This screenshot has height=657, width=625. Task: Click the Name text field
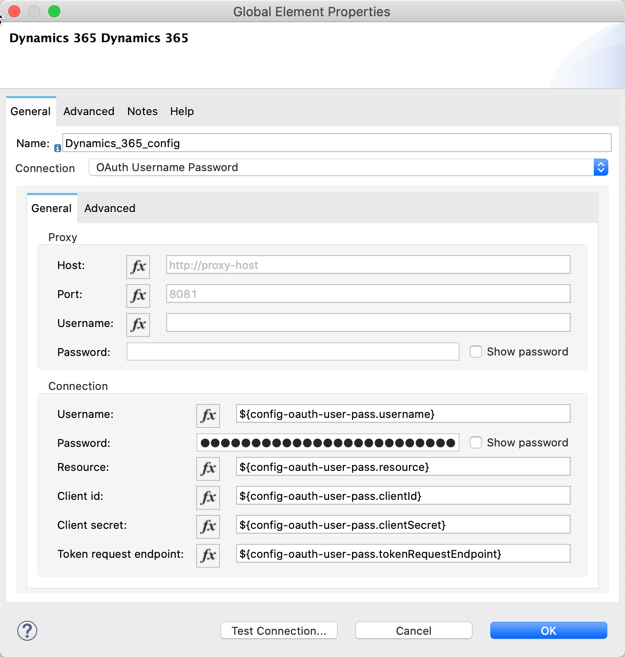click(336, 144)
